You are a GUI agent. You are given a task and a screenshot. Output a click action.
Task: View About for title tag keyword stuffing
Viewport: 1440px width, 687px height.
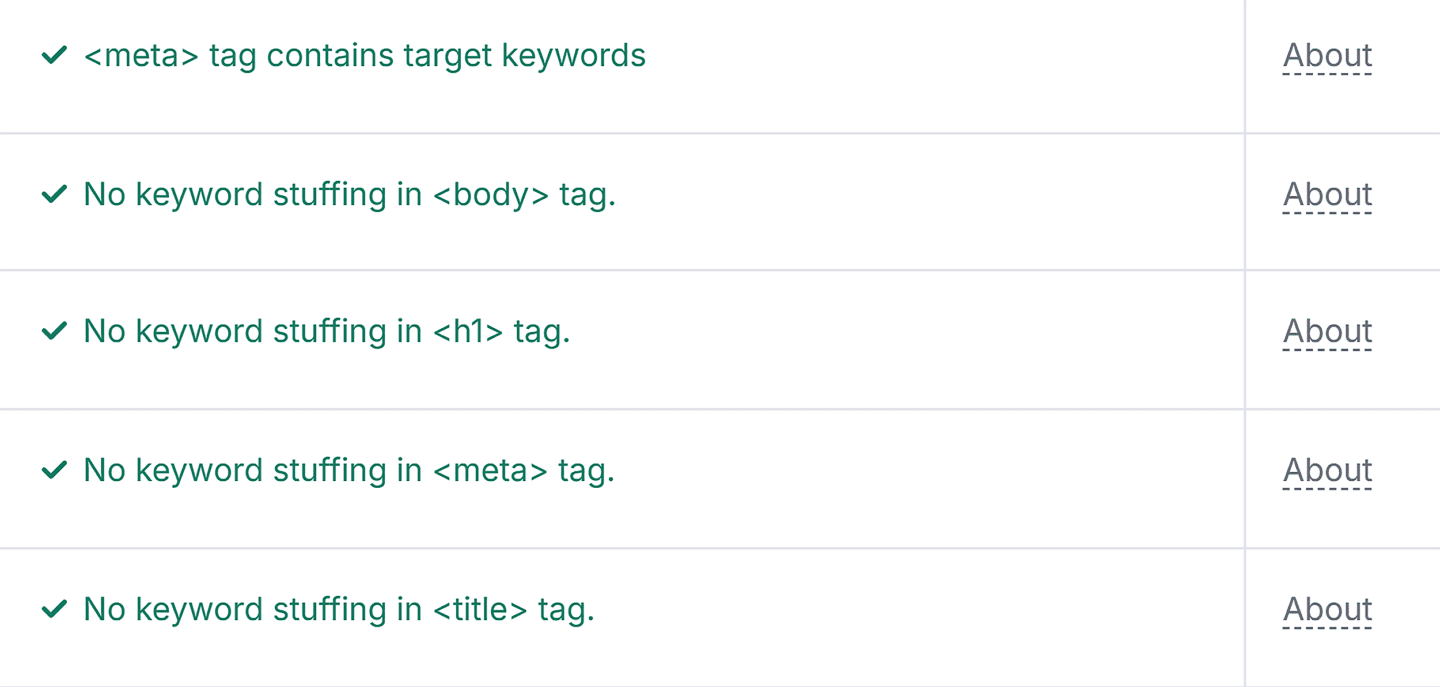point(1327,609)
